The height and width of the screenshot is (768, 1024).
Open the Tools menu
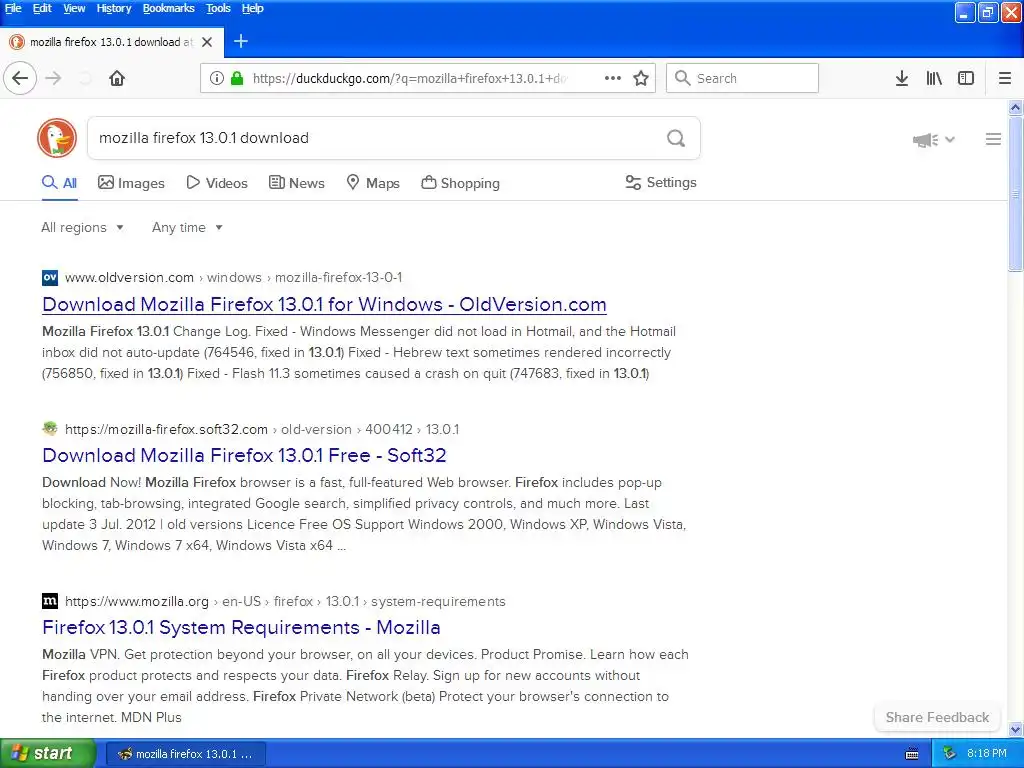(x=218, y=8)
